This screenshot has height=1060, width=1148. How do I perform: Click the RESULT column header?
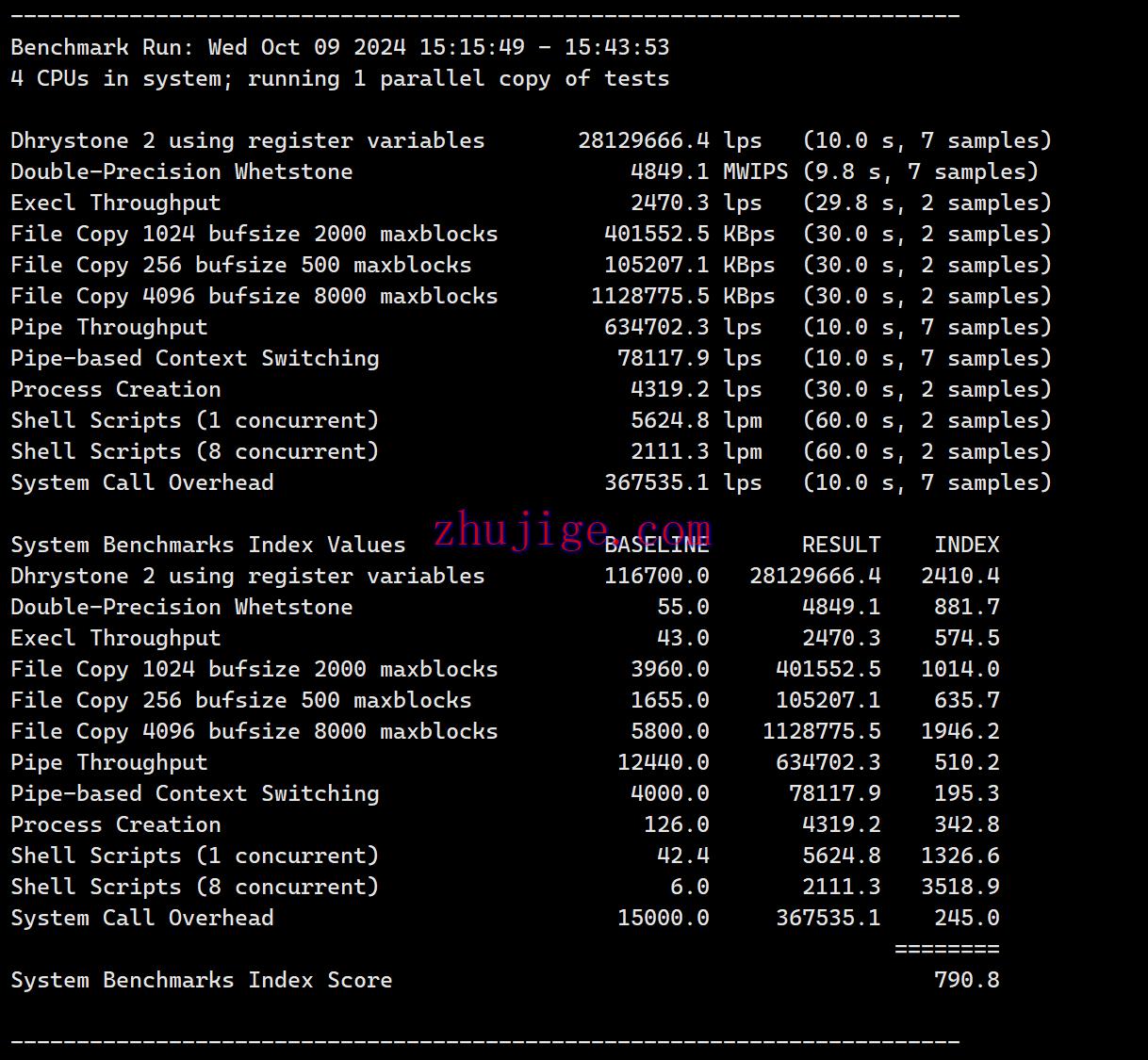[841, 545]
